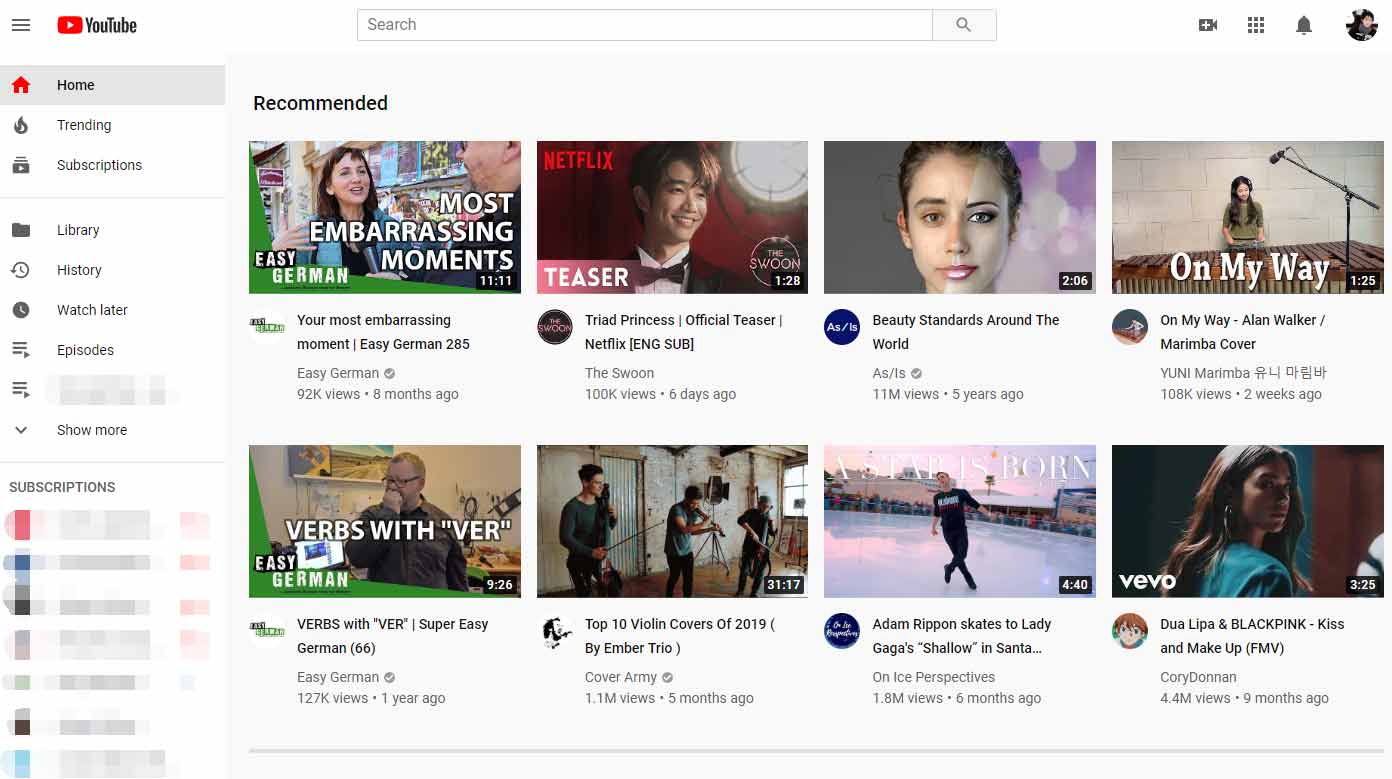
Task: Select Home in the sidebar
Action: pyautogui.click(x=112, y=85)
